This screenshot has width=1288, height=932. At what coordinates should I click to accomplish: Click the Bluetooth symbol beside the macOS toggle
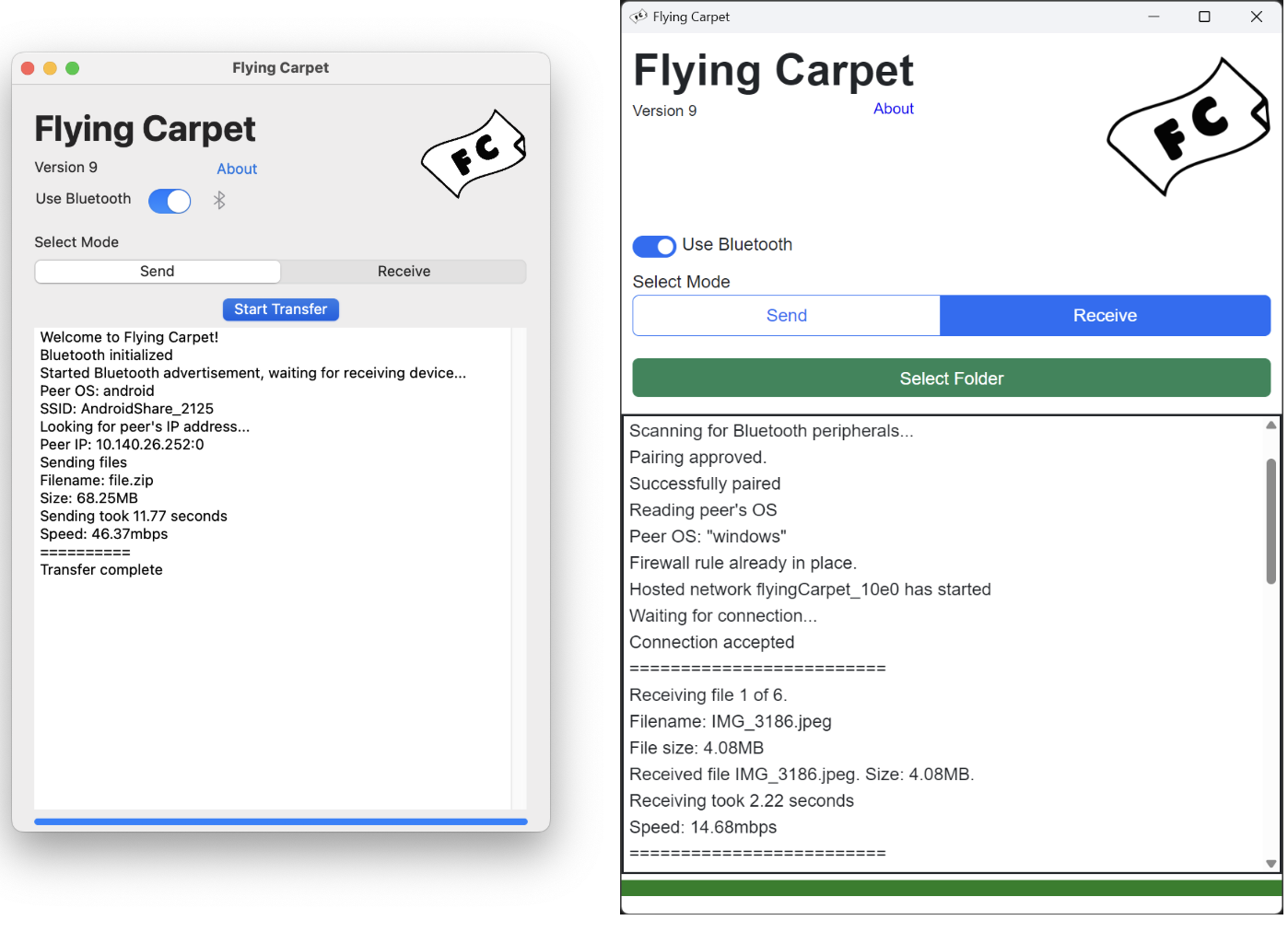coord(219,200)
